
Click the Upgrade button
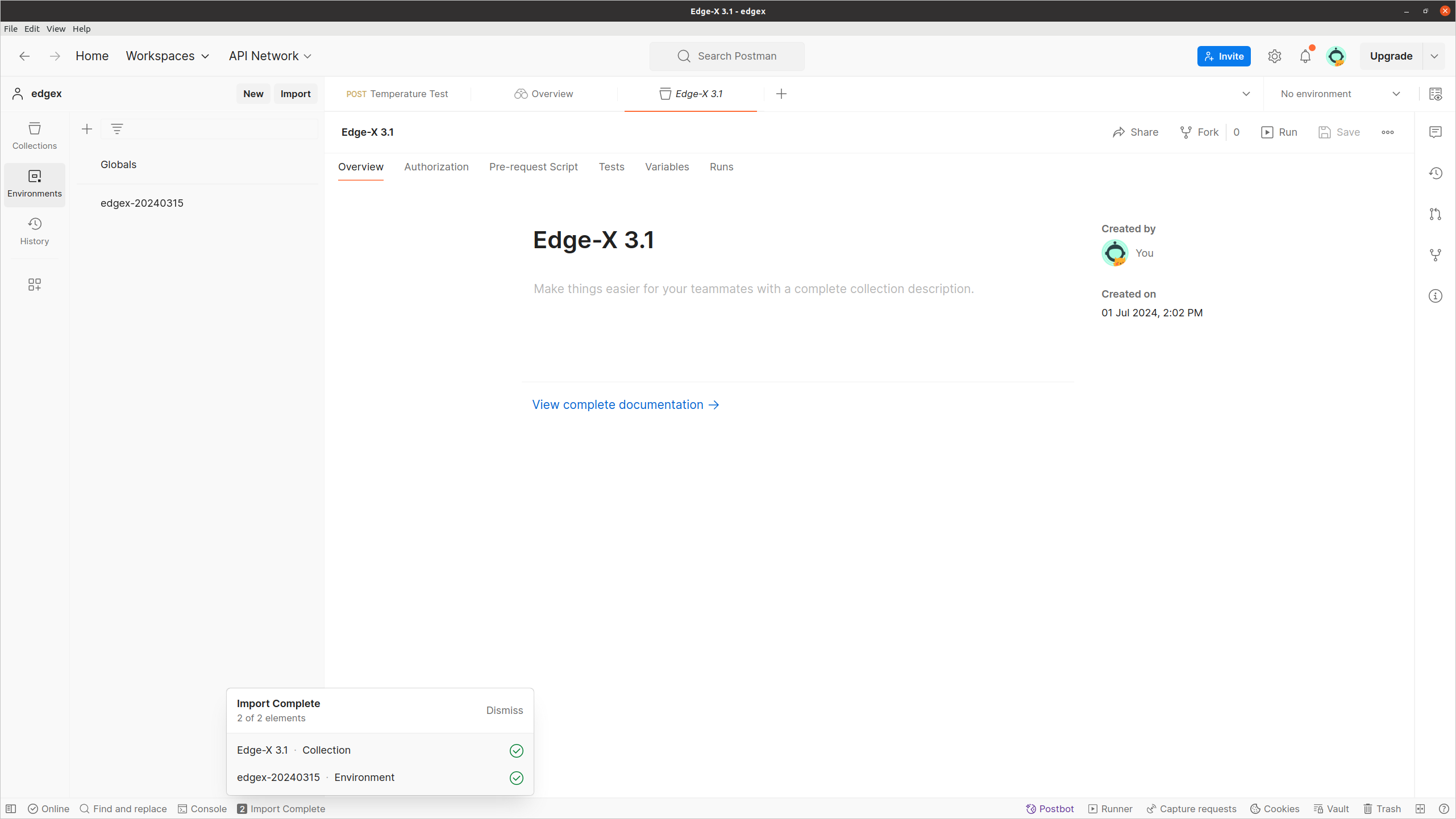click(1391, 56)
